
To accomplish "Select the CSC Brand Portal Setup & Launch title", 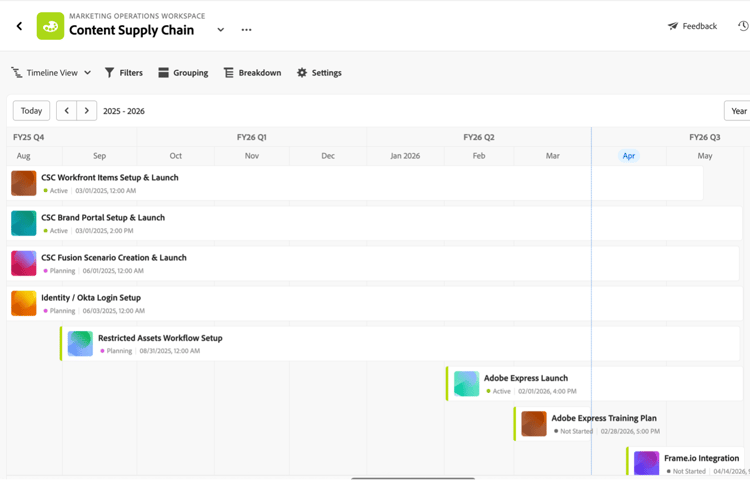I will [103, 218].
